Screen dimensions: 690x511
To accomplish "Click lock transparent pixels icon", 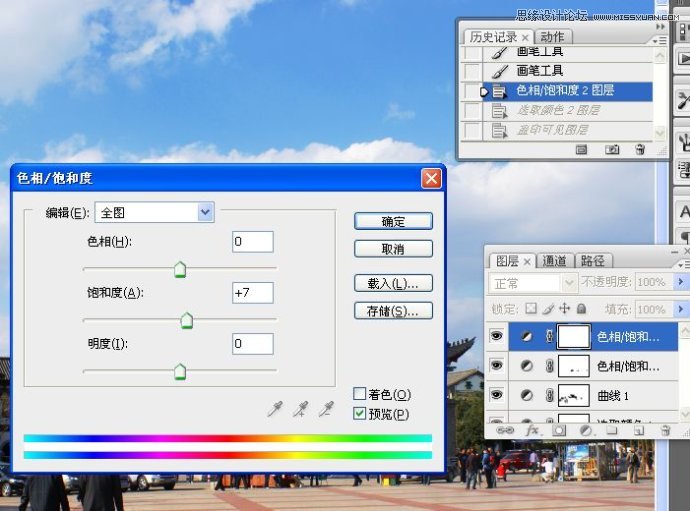I will [x=531, y=309].
